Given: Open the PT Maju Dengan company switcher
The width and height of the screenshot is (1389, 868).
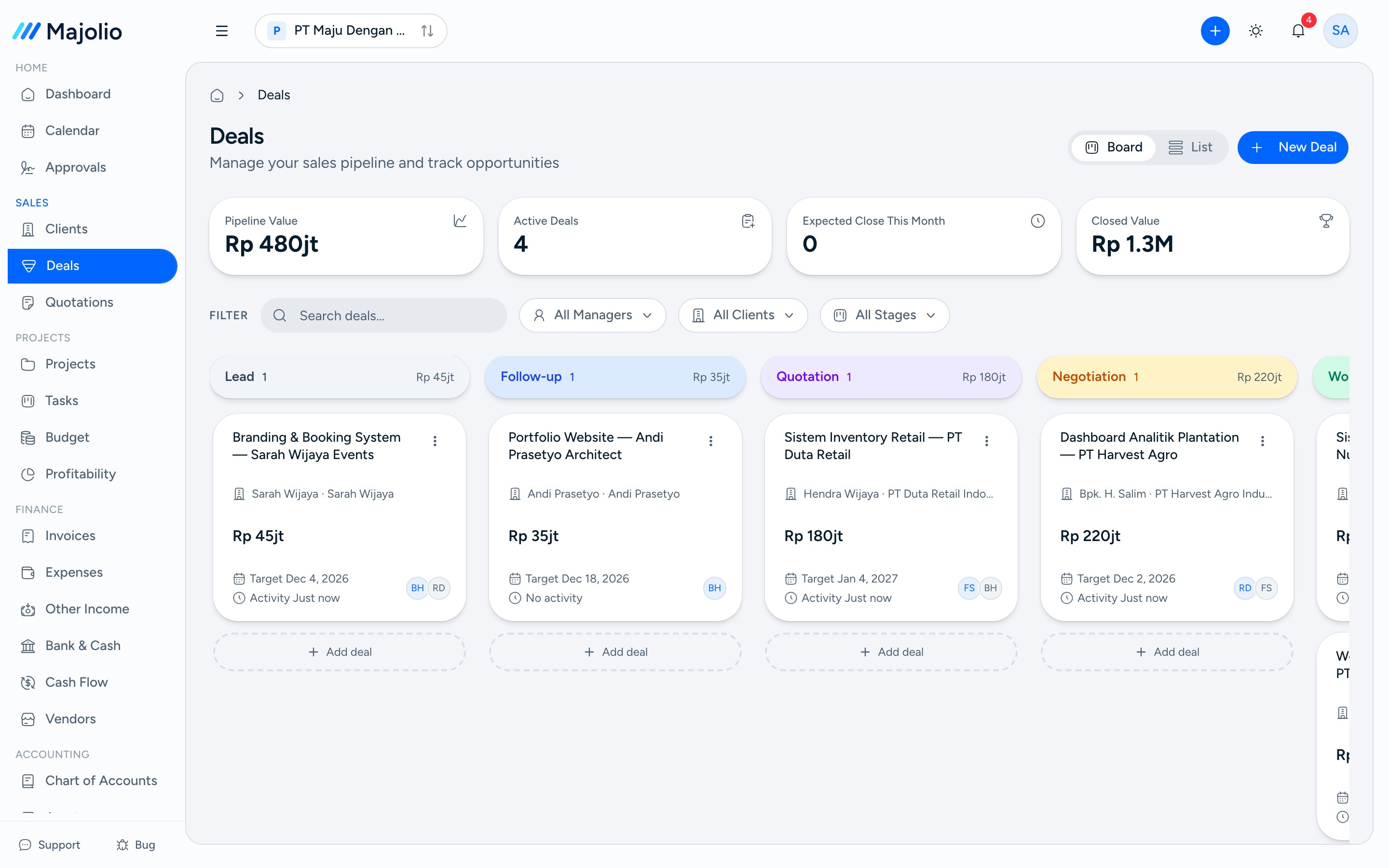Looking at the screenshot, I should click(x=351, y=30).
